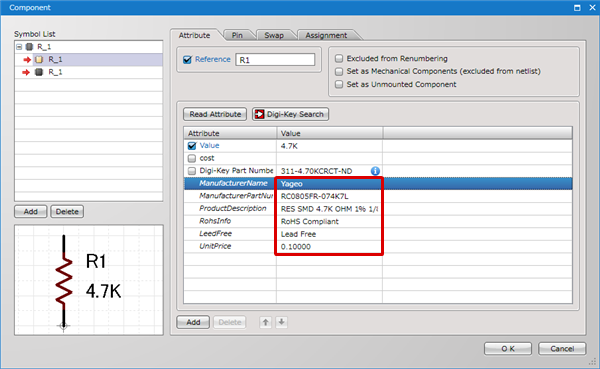Image resolution: width=600 pixels, height=369 pixels.
Task: Select the 4.7K value cell
Action: coord(329,146)
